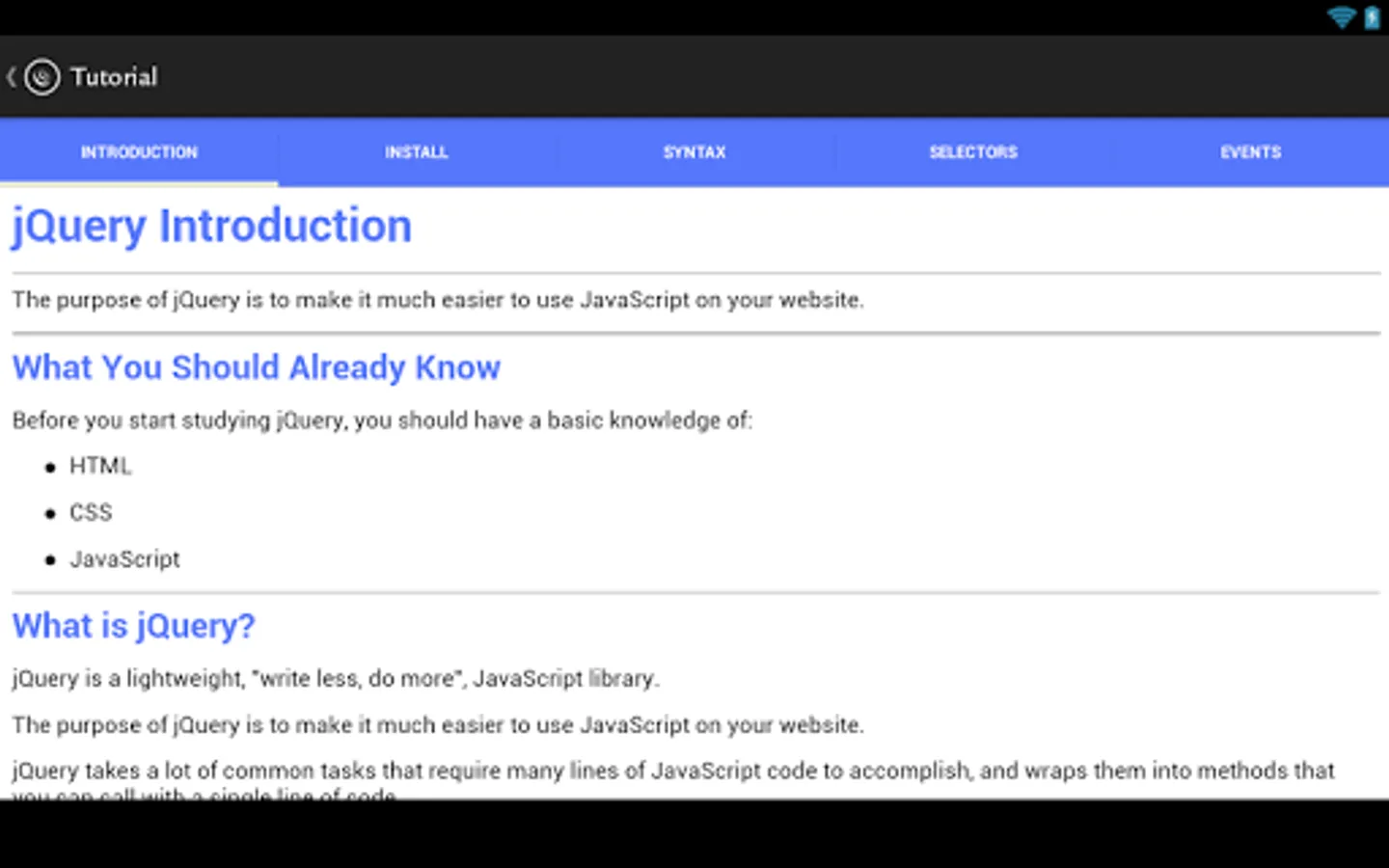Image resolution: width=1389 pixels, height=868 pixels.
Task: Tap the purpose sentence under What is jQuery?
Action: pos(438,725)
